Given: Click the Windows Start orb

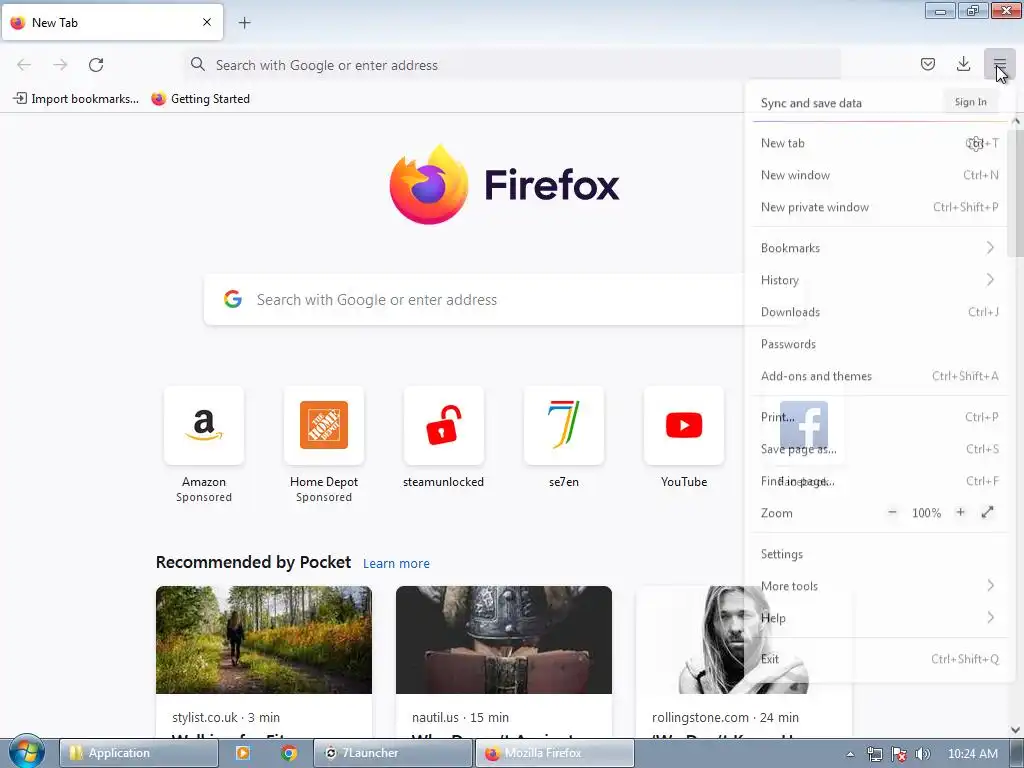Looking at the screenshot, I should pyautogui.click(x=26, y=752).
